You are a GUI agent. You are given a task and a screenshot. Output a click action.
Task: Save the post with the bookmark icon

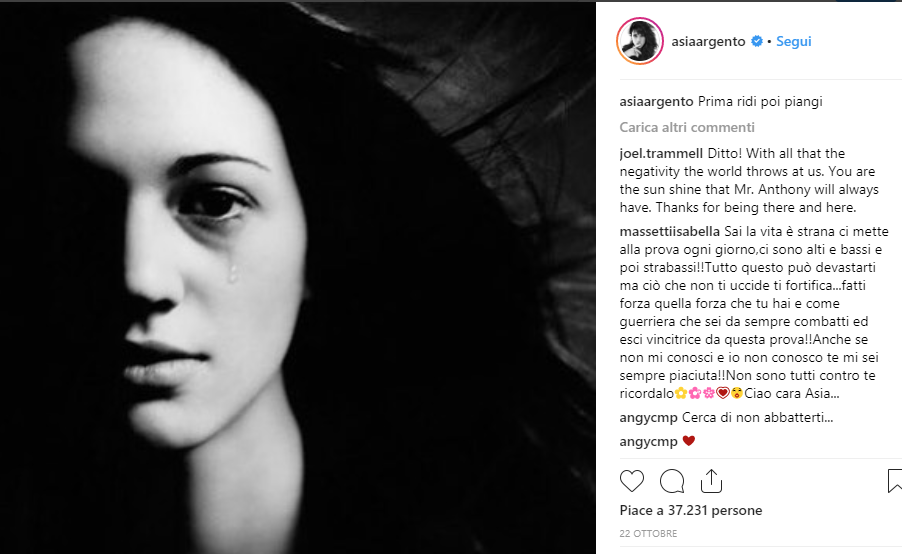click(895, 481)
